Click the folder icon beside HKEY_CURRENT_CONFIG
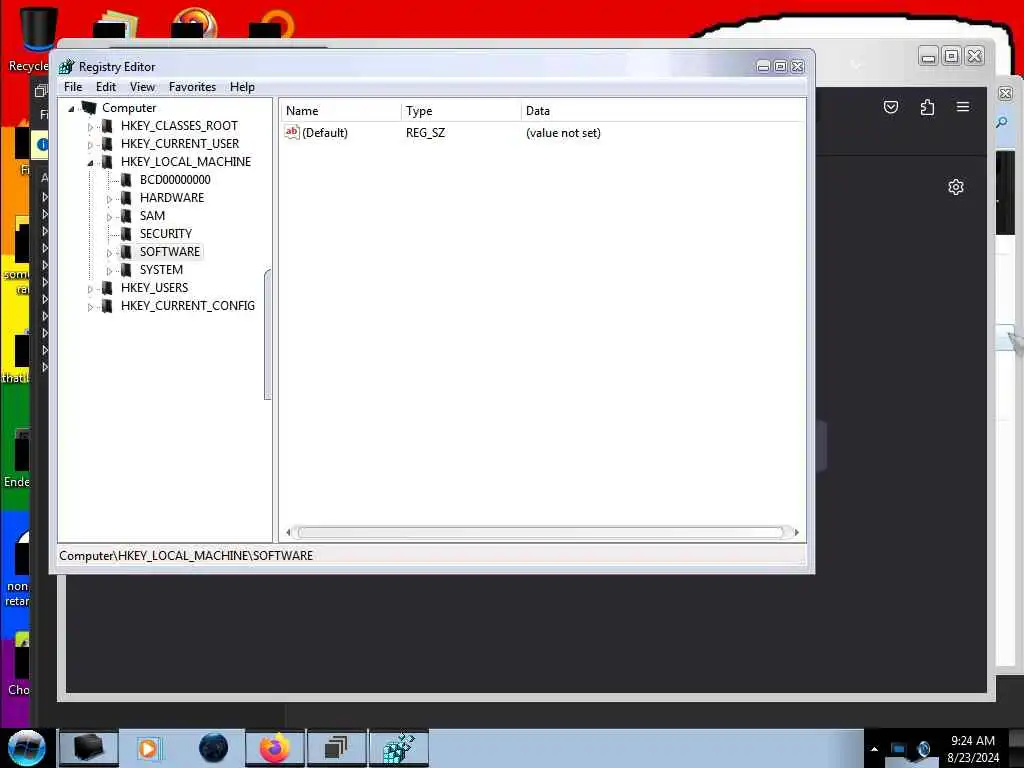Viewport: 1024px width, 768px height. pos(107,306)
